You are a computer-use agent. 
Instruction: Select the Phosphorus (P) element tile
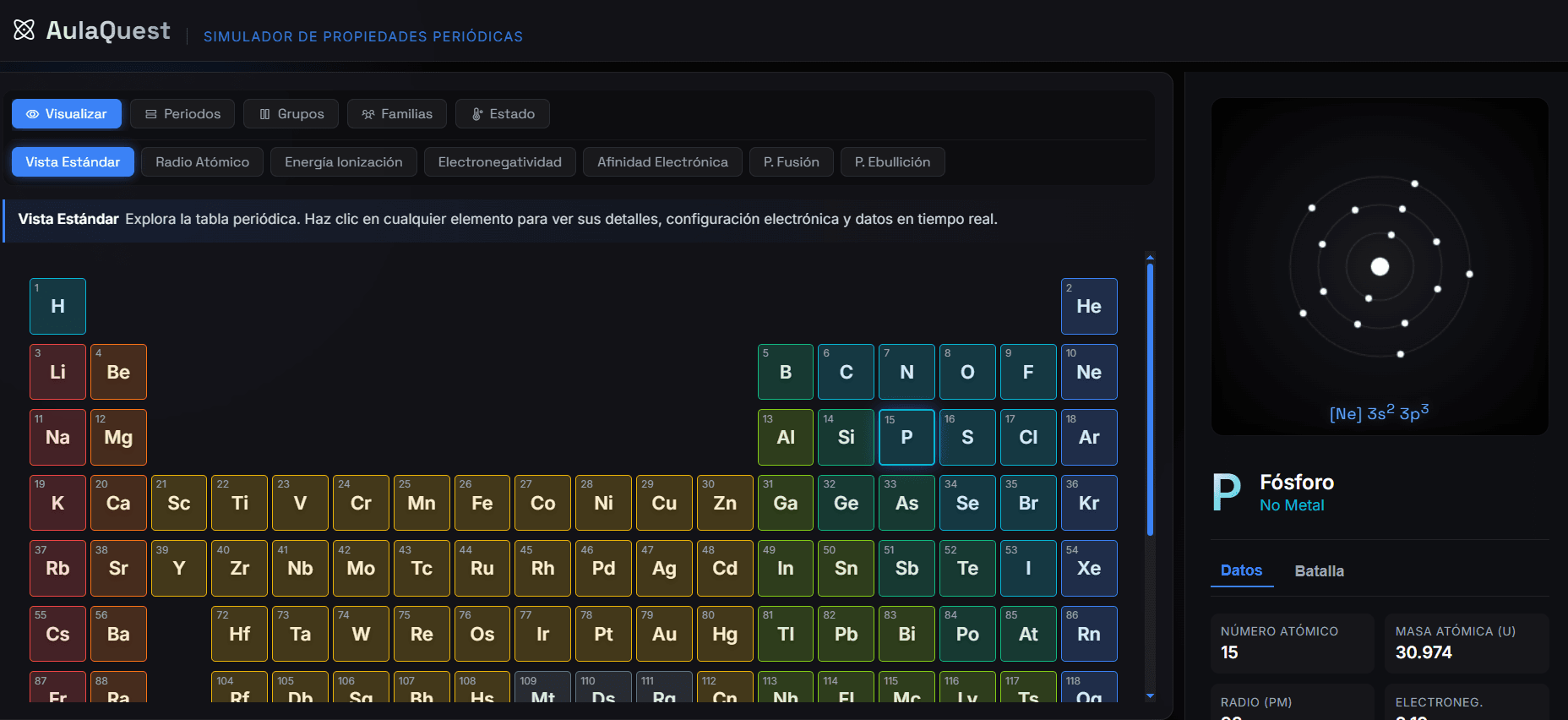[x=906, y=437]
